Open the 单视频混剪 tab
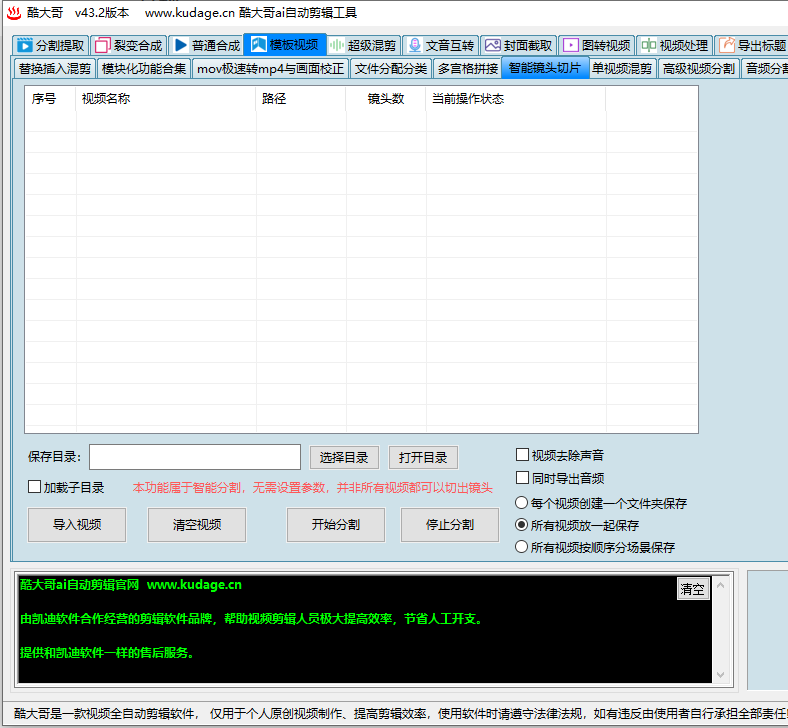 tap(622, 68)
